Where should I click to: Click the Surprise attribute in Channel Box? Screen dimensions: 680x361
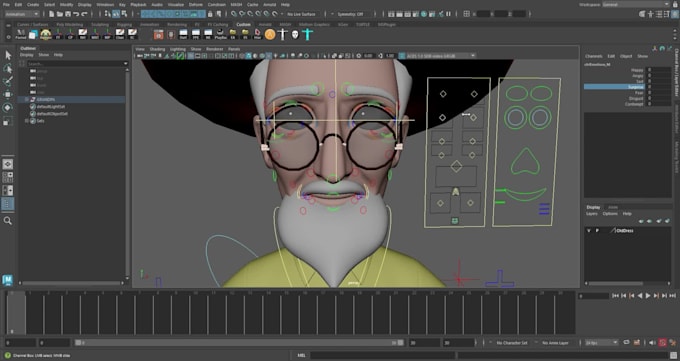[x=614, y=87]
